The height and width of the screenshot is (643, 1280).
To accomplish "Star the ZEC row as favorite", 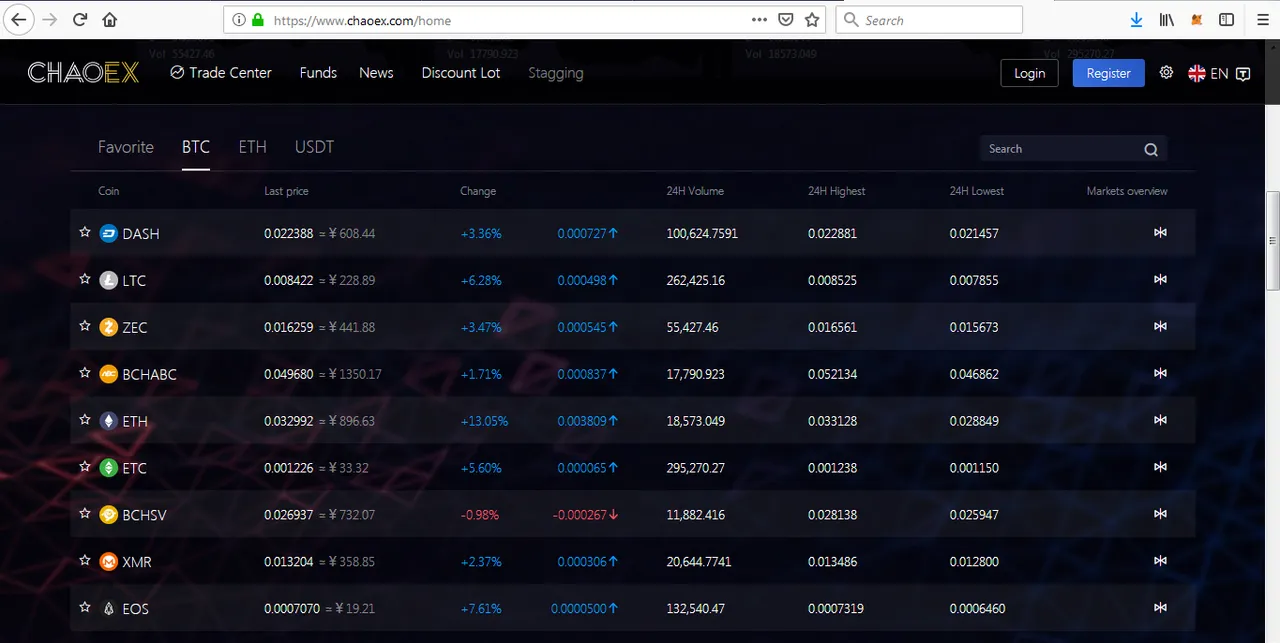I will pos(85,326).
